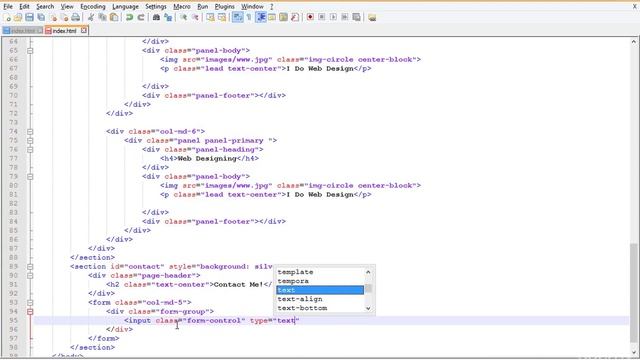Toggle the Indent Guide button
The height and width of the screenshot is (360, 640).
(x=260, y=17)
